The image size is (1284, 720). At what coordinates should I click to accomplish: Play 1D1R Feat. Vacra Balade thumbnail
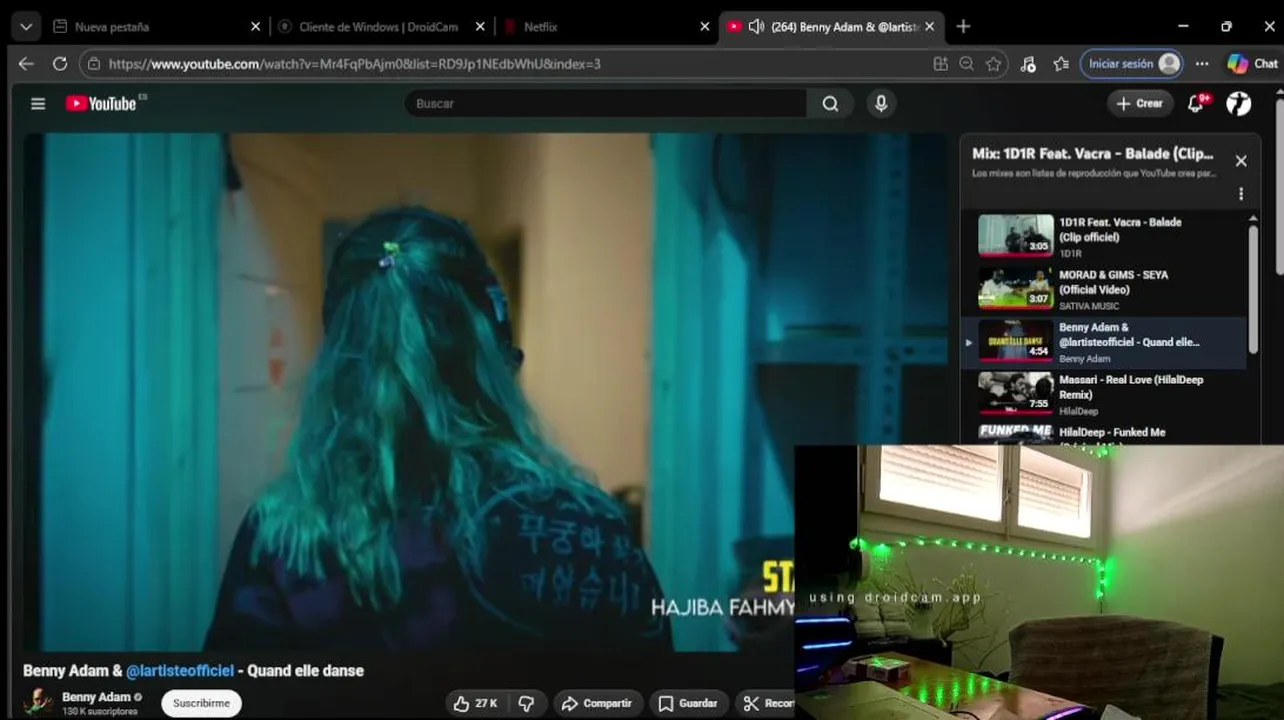1015,236
